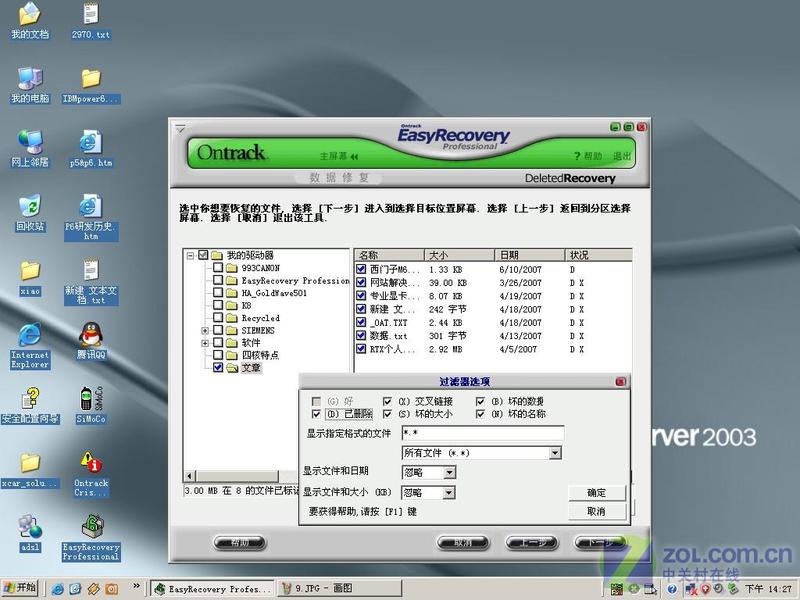Switch to EasyRecovery Profes taskbar item
This screenshot has height=600, width=800.
[x=213, y=589]
